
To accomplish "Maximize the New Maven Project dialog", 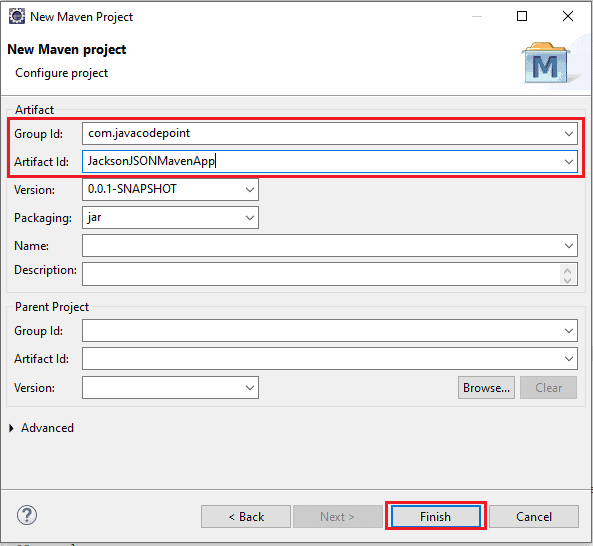I will click(x=522, y=16).
